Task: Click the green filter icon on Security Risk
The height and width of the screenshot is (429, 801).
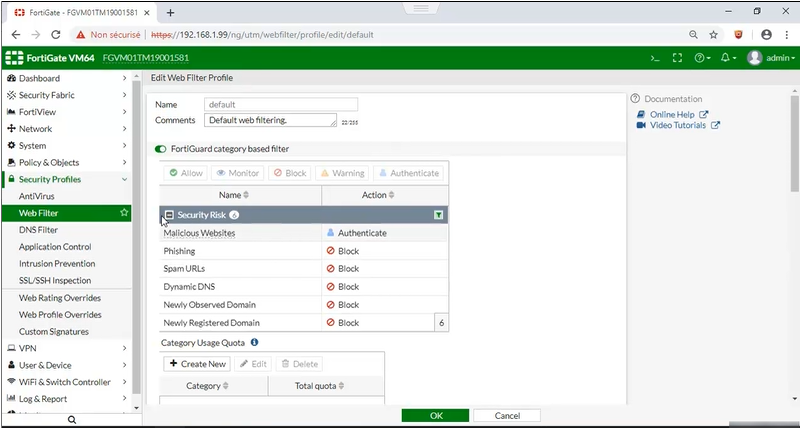Action: pos(438,215)
